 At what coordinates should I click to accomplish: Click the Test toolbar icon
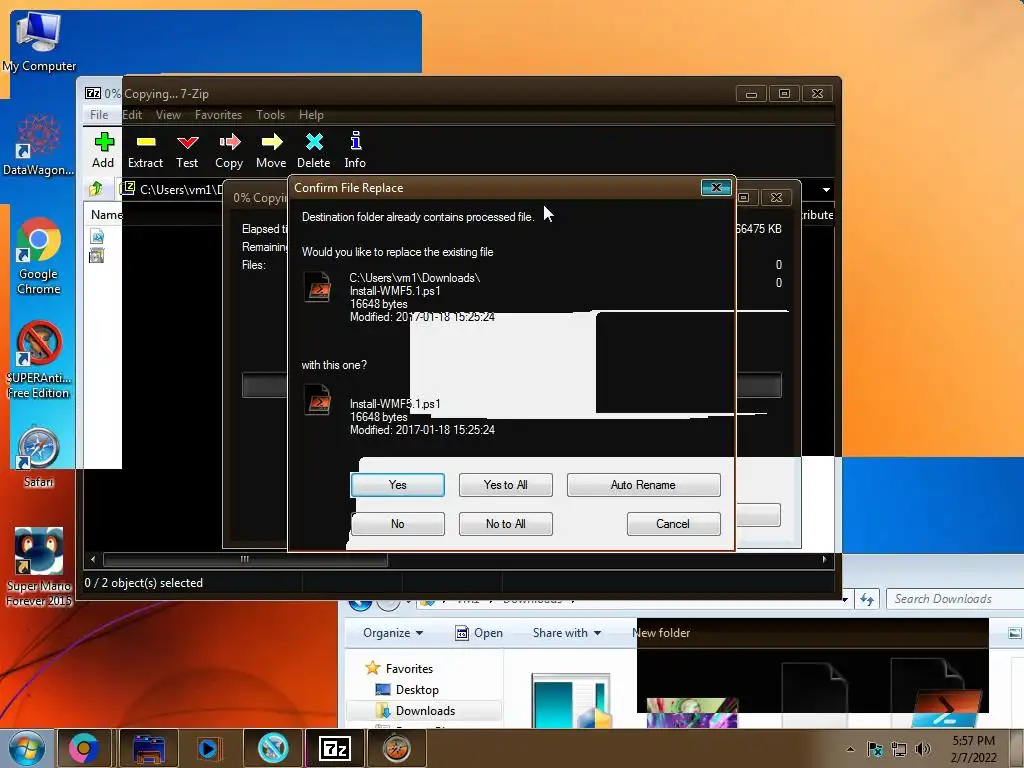[x=187, y=142]
